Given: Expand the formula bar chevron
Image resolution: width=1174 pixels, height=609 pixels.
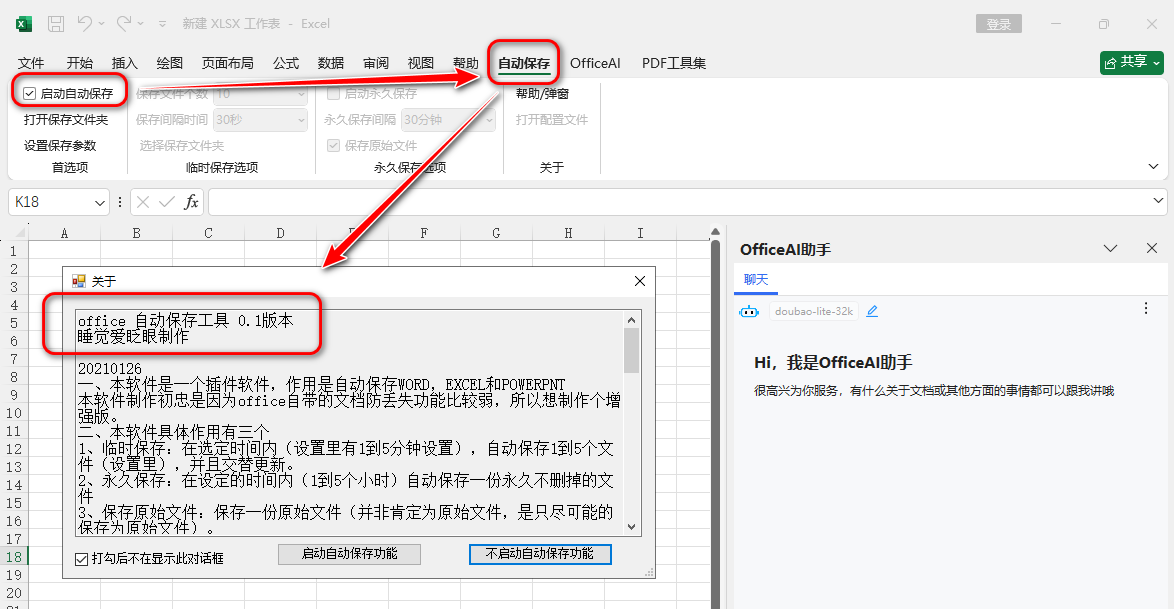Looking at the screenshot, I should [x=1158, y=201].
